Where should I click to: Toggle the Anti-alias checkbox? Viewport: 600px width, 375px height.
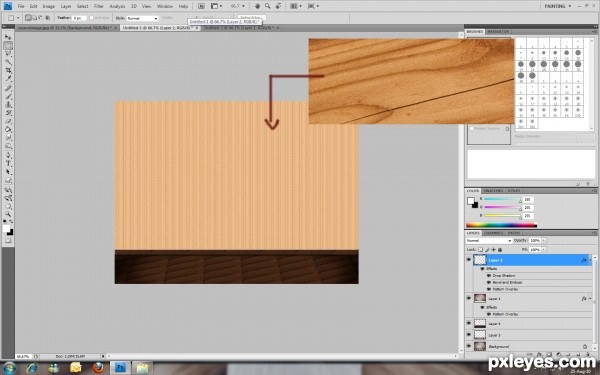click(91, 18)
